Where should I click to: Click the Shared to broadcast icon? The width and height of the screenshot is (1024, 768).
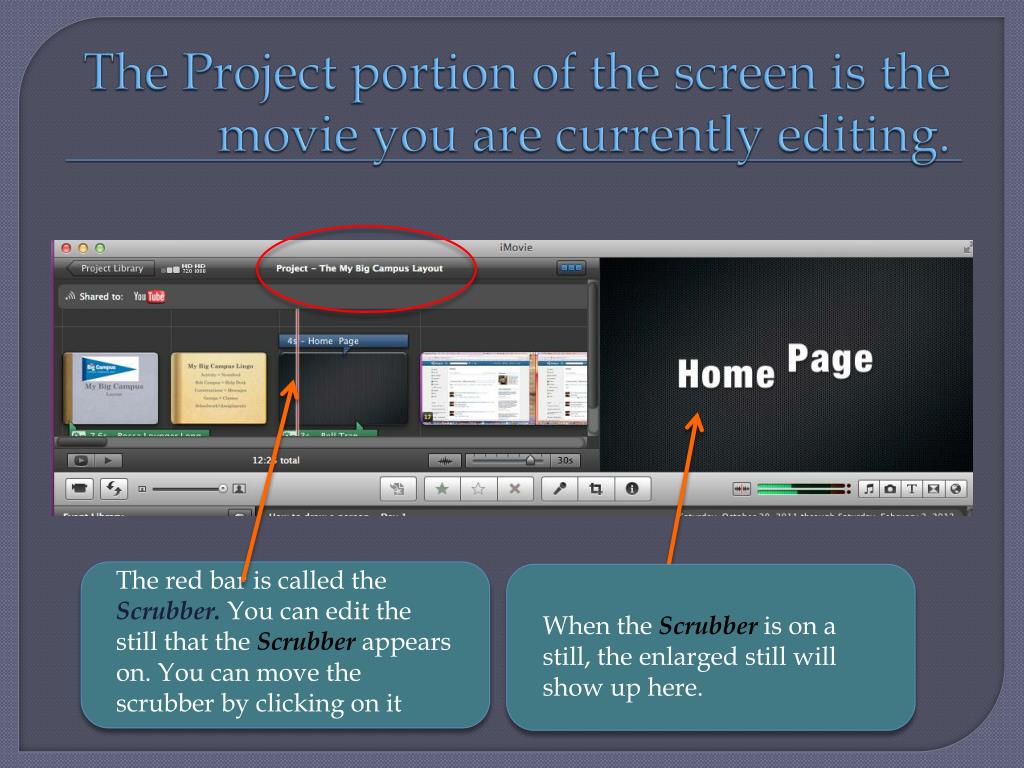(x=70, y=296)
